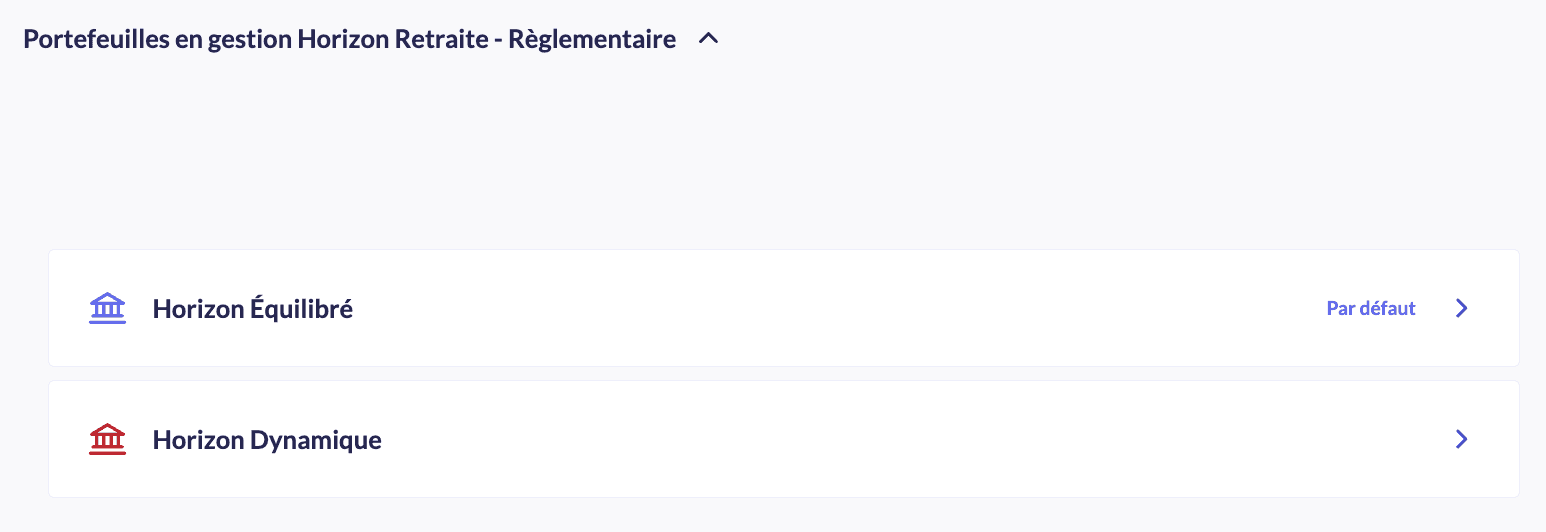The image size is (1546, 532).
Task: Open Horizon Équilibré with its right arrow
Action: pos(1462,308)
